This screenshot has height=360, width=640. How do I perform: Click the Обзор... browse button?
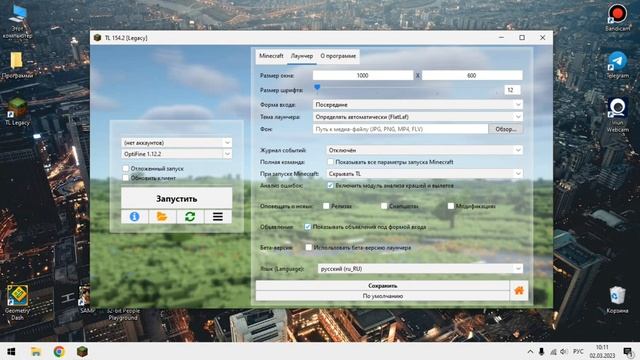[x=506, y=129]
